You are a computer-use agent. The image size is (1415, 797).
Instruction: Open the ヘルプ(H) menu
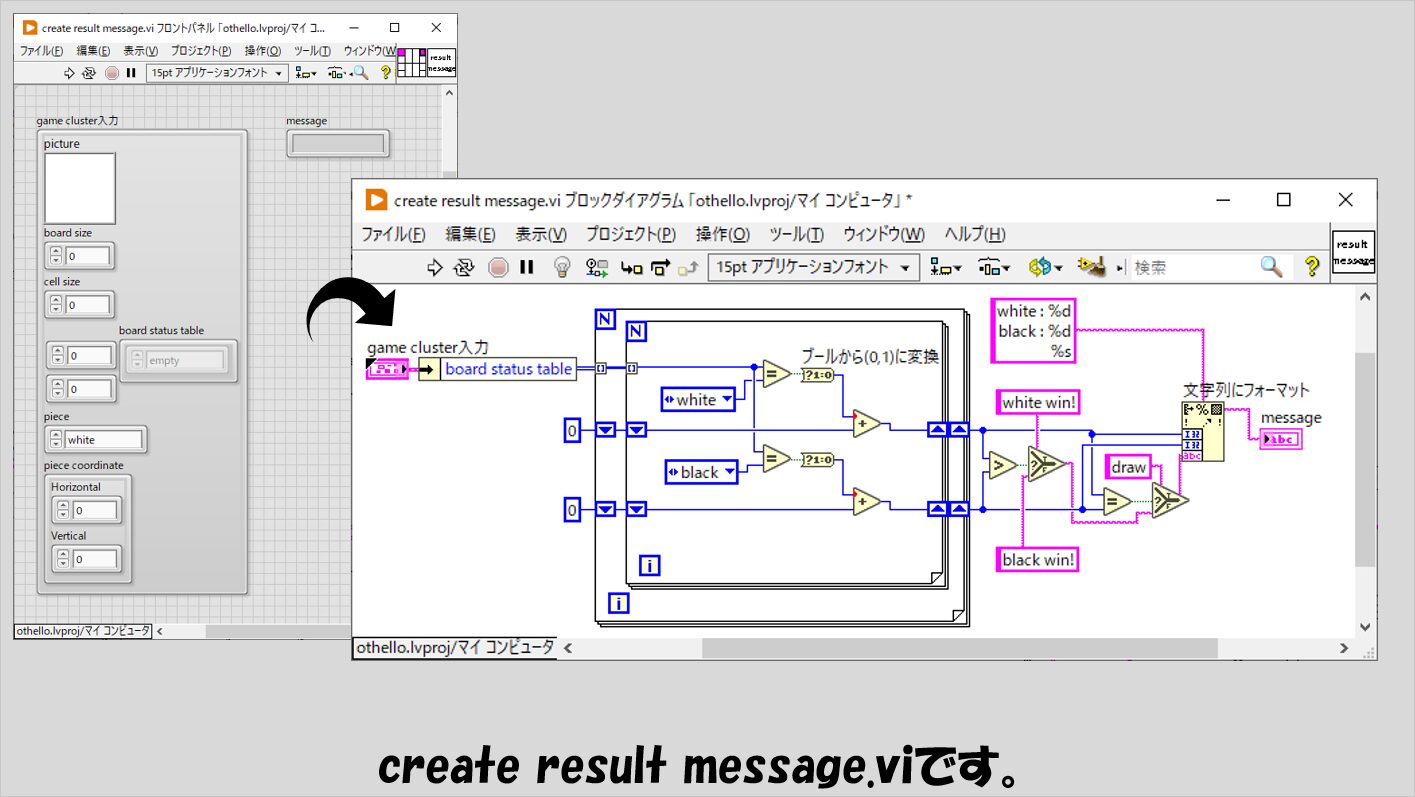coord(974,234)
